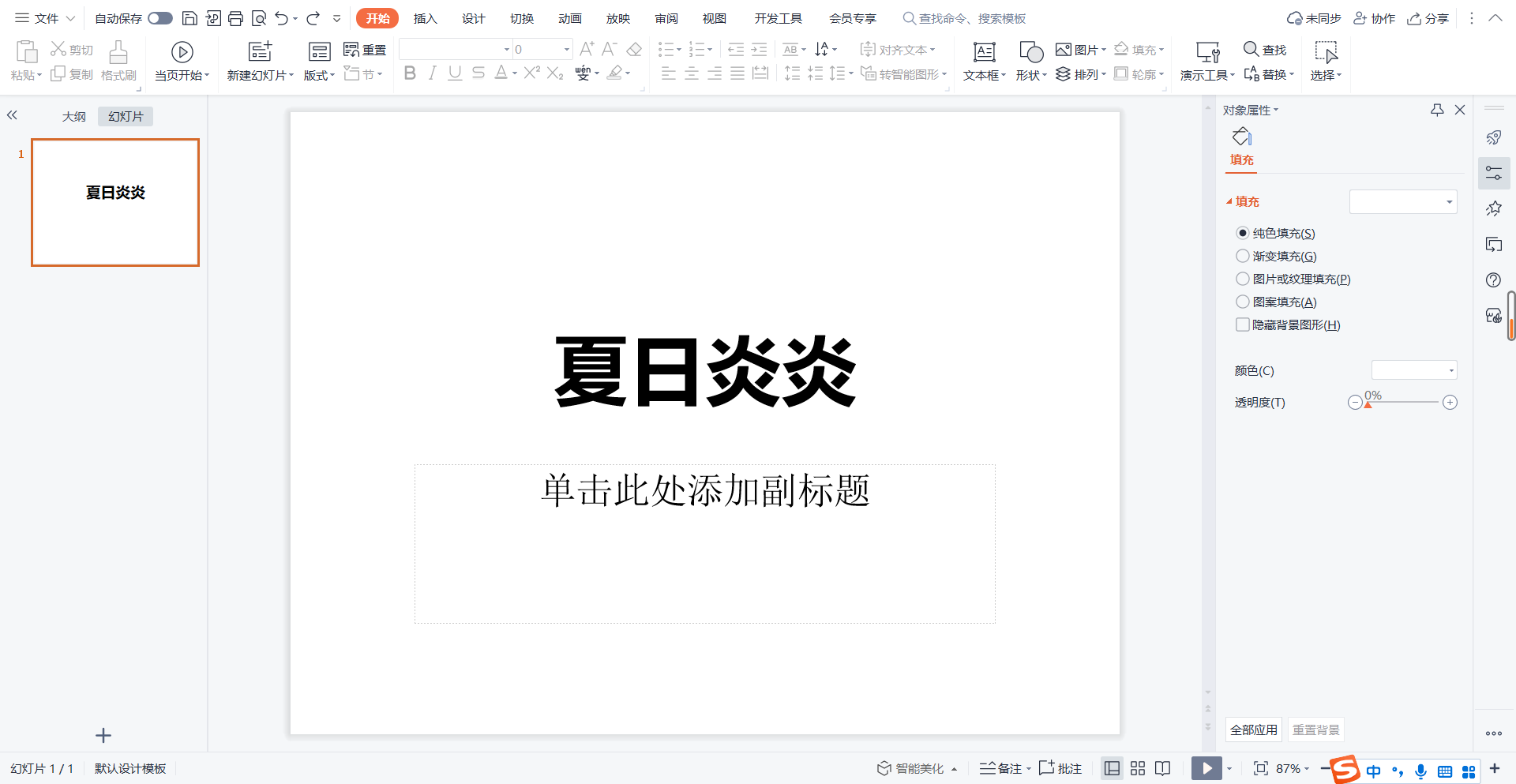Switch to slide sorter view icon
1516x784 pixels.
[1138, 768]
